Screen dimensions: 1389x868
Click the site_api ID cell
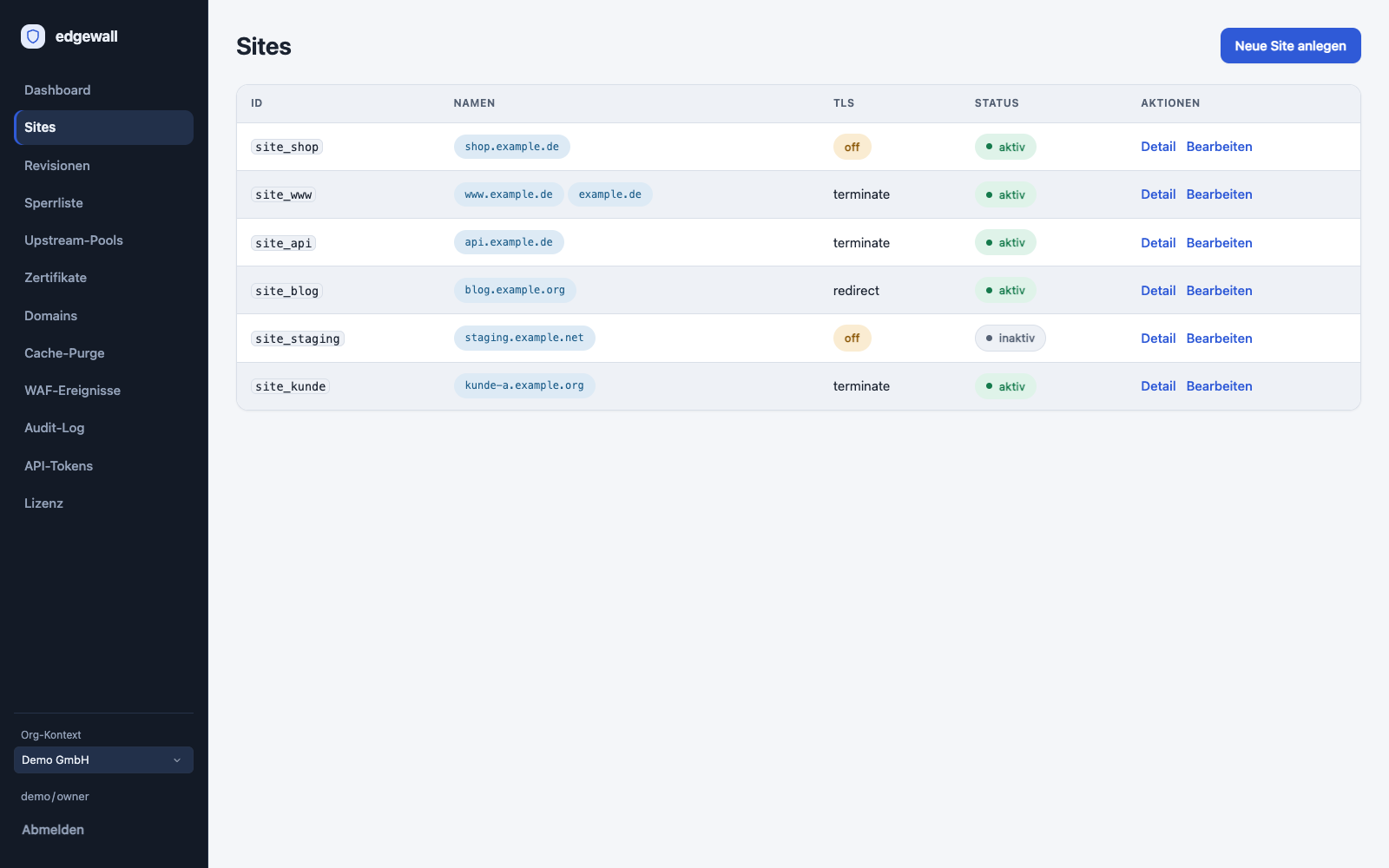(x=283, y=243)
